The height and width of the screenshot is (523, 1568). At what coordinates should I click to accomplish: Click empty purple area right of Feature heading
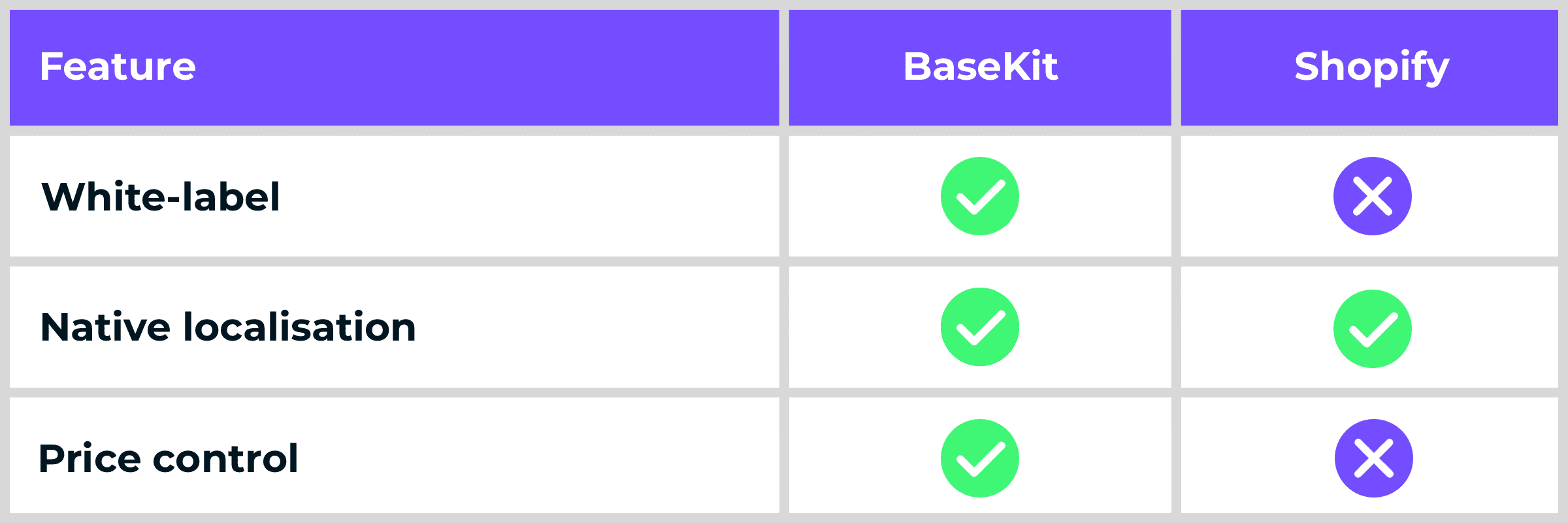tap(490, 67)
